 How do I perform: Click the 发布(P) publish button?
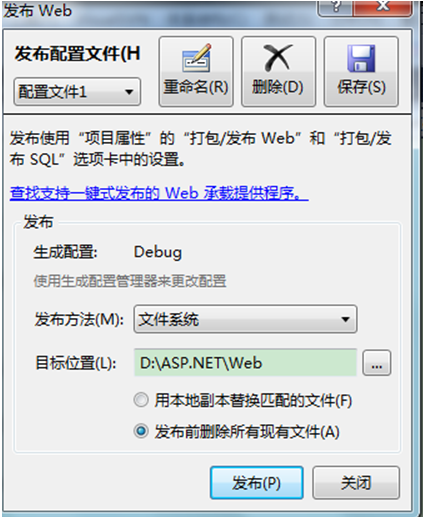(x=257, y=483)
